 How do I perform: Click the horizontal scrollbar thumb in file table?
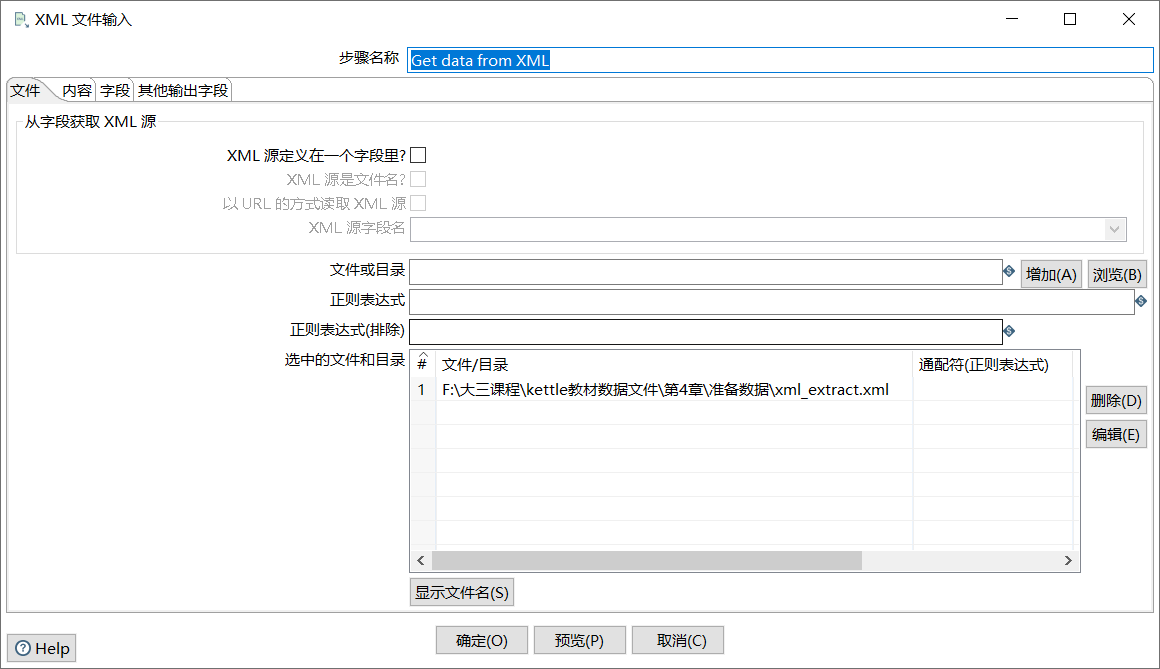(x=647, y=560)
